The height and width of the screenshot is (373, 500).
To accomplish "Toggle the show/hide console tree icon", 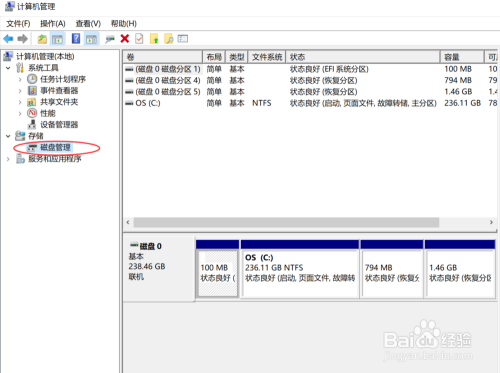I will (x=57, y=39).
